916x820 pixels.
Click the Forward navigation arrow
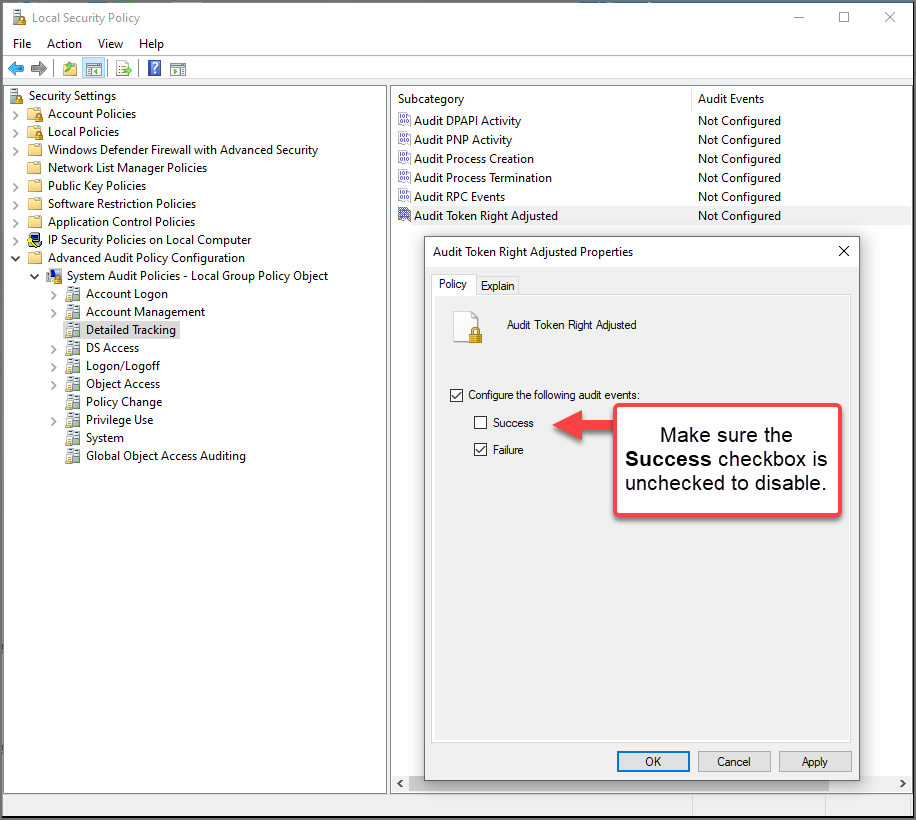click(x=41, y=68)
